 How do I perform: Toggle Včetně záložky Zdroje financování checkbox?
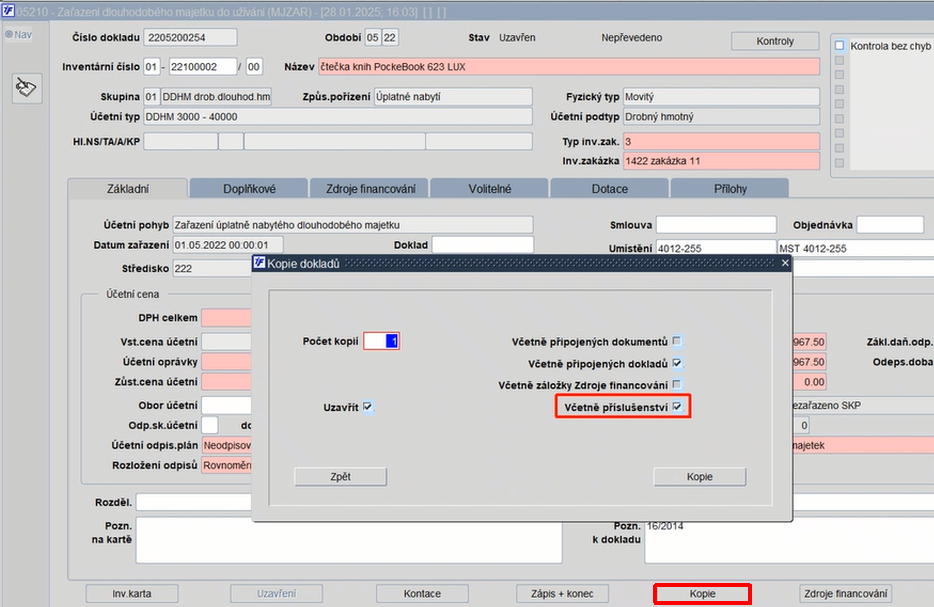tap(677, 385)
